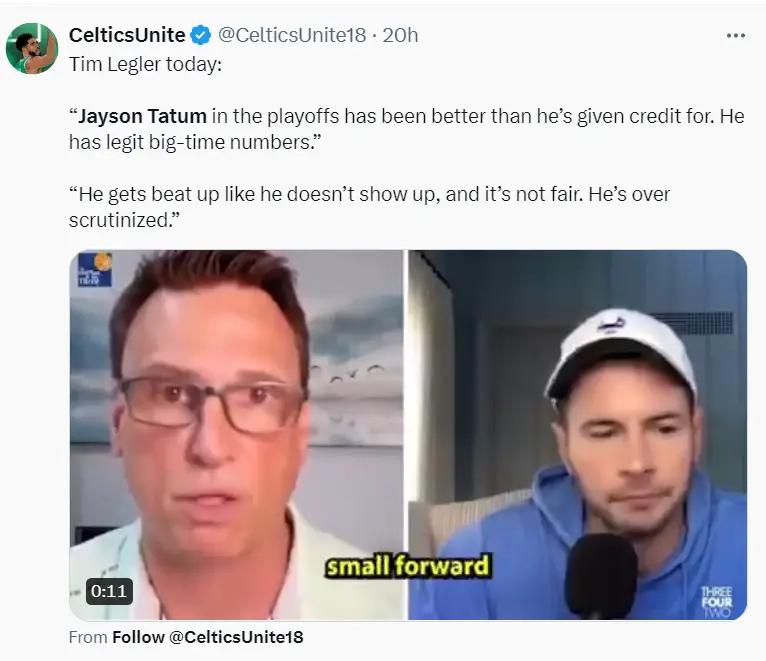Click the Three Four Two watermark logo
This screenshot has height=661, width=766.
tap(717, 602)
